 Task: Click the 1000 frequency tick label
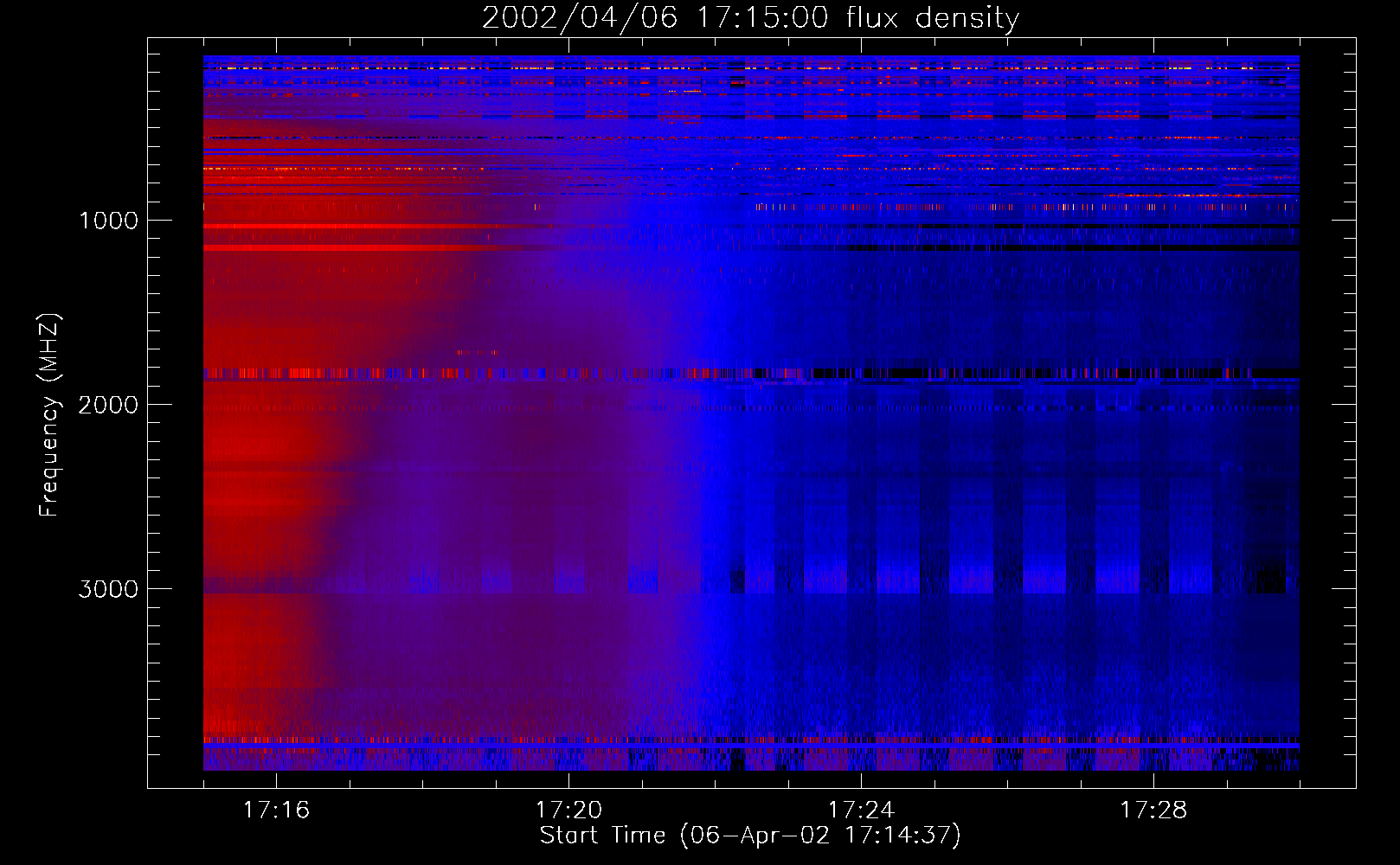[x=108, y=221]
